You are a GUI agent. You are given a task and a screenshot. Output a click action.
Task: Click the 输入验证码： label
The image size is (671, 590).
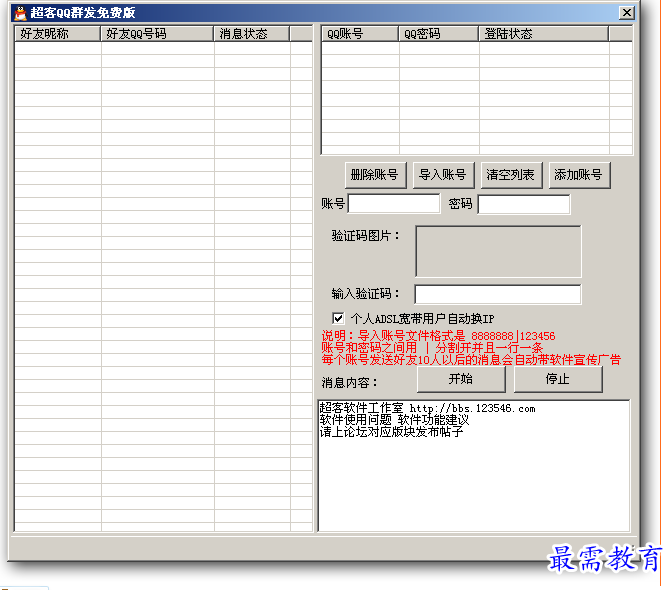365,294
